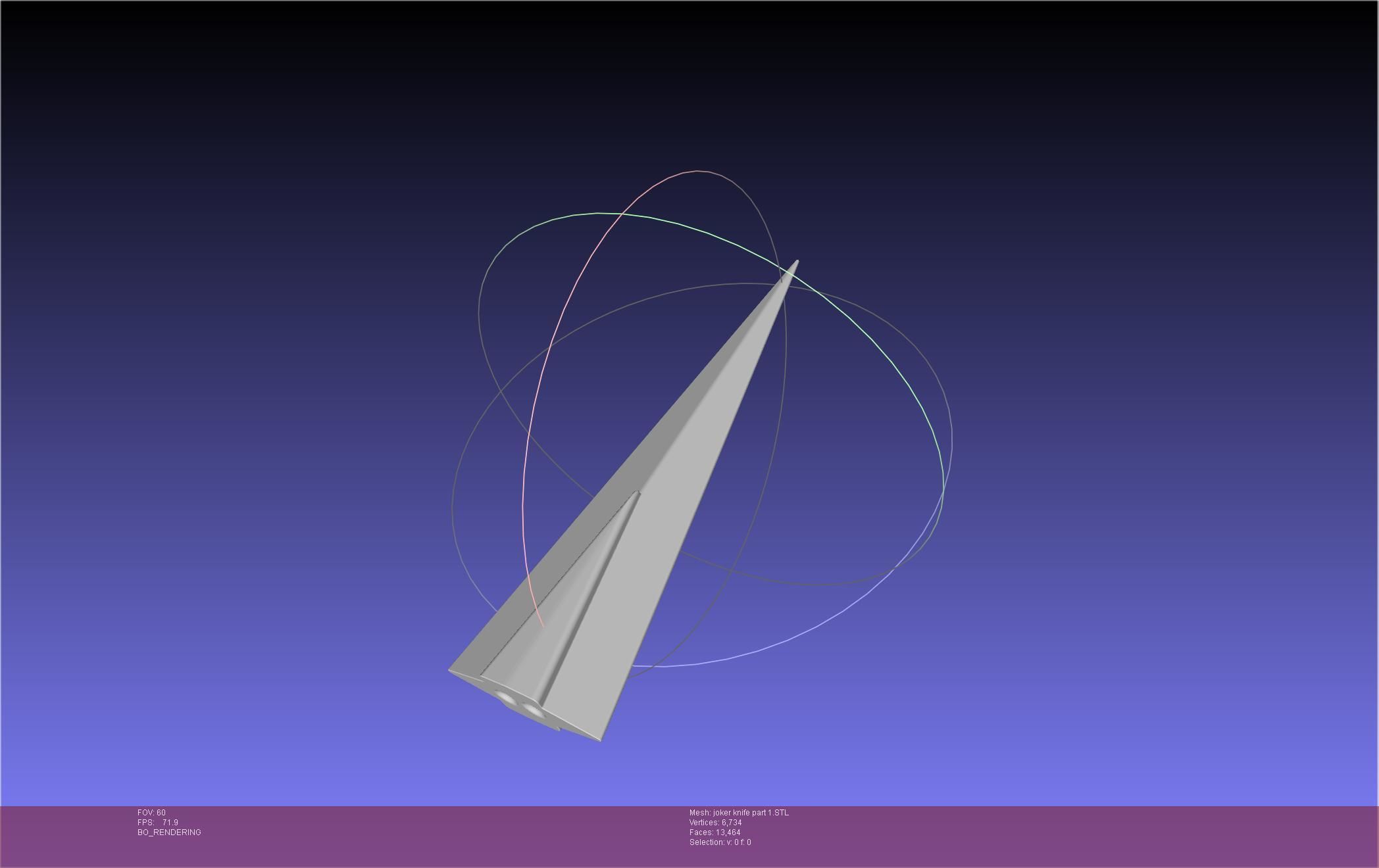
Task: Click the Selection: v: 0 f: 0 line
Action: [720, 842]
